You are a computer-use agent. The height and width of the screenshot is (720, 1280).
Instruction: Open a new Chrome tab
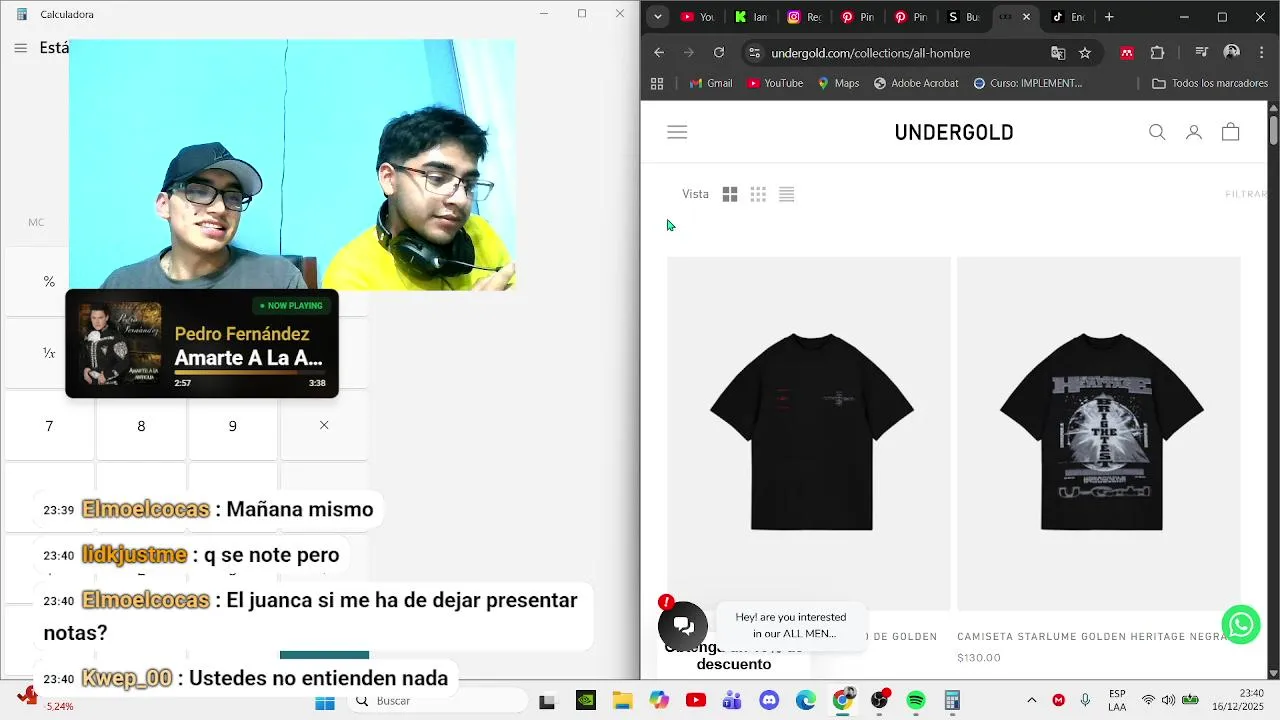tap(1109, 17)
